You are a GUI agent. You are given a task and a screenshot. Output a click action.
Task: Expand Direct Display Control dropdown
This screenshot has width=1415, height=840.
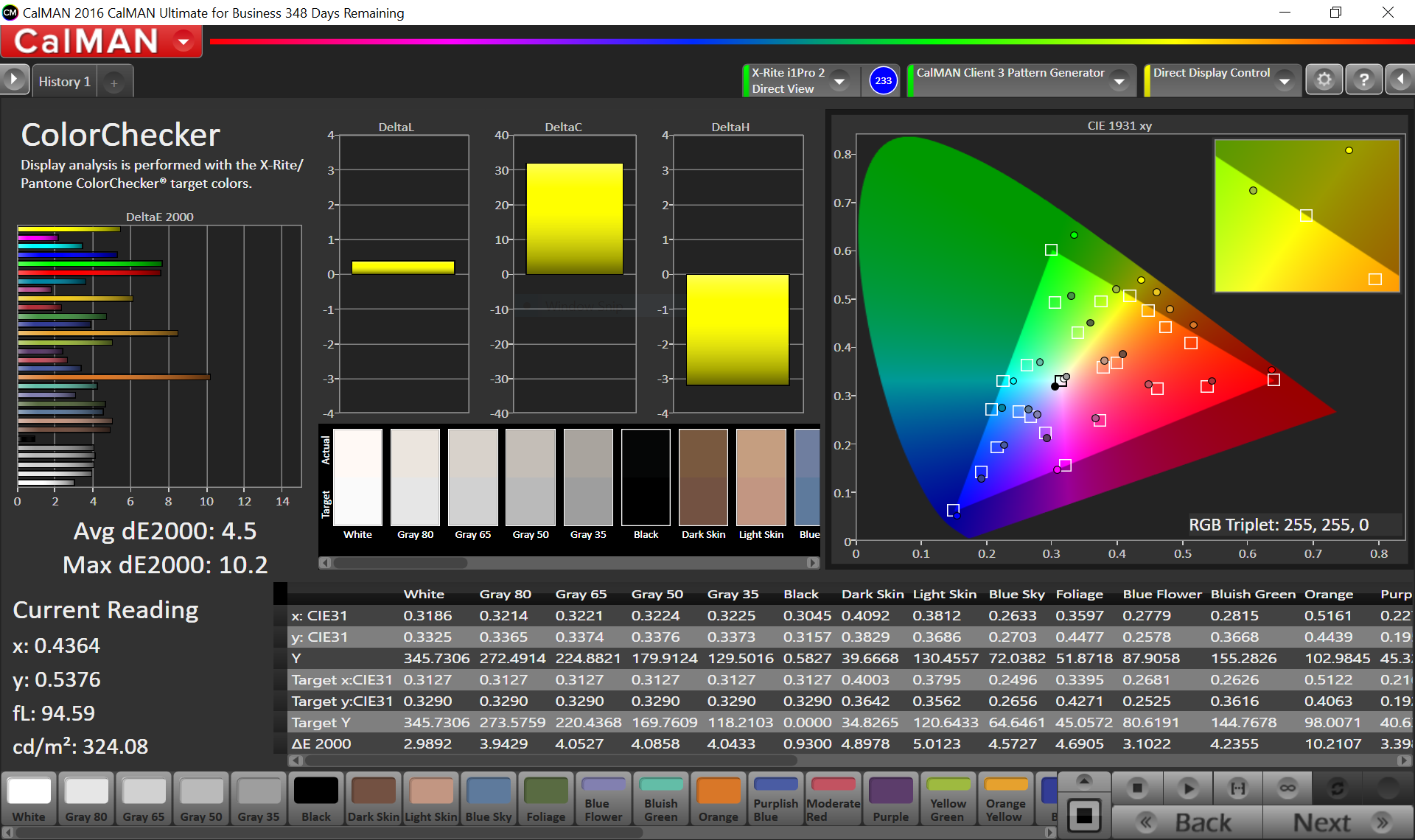click(1285, 81)
